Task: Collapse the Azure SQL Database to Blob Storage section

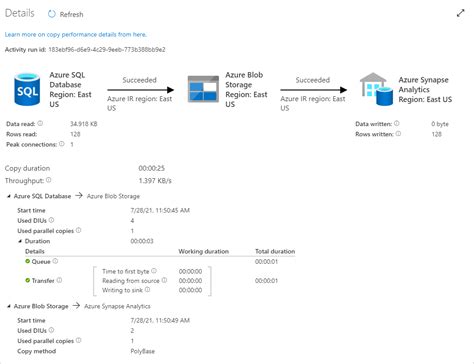Action: click(9, 196)
